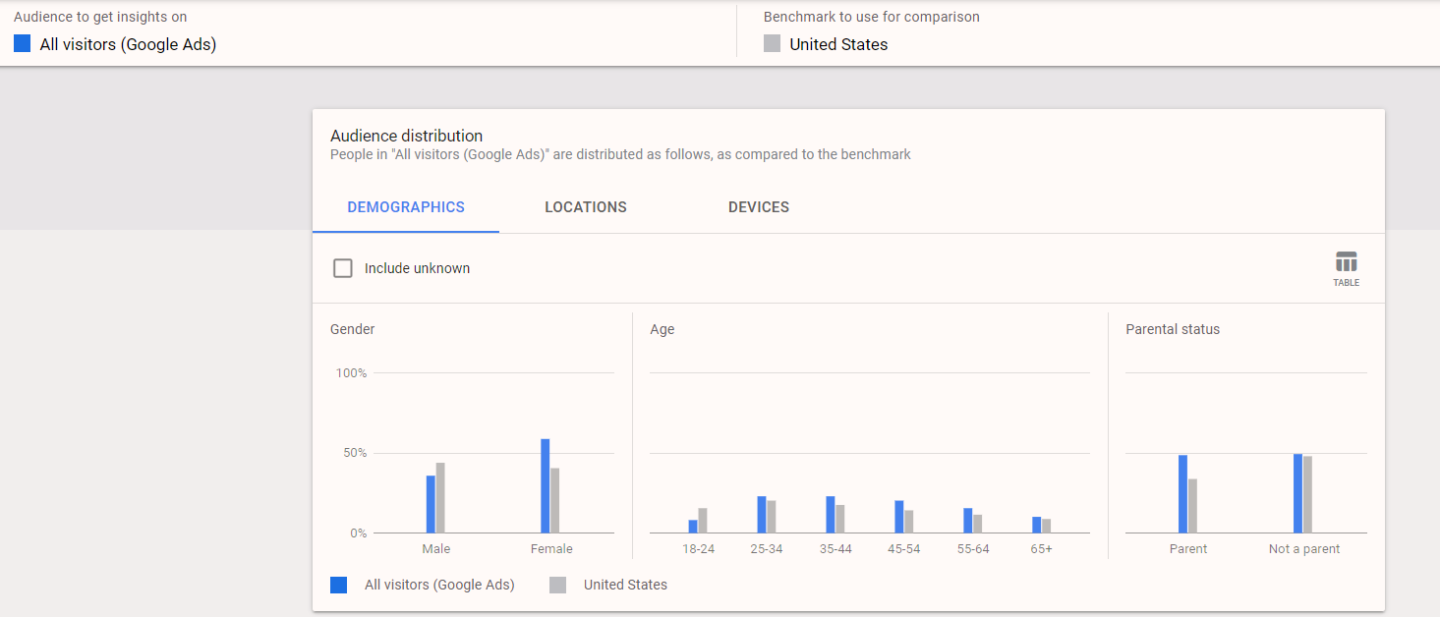Click the blue 65+ age bar

click(x=1037, y=525)
